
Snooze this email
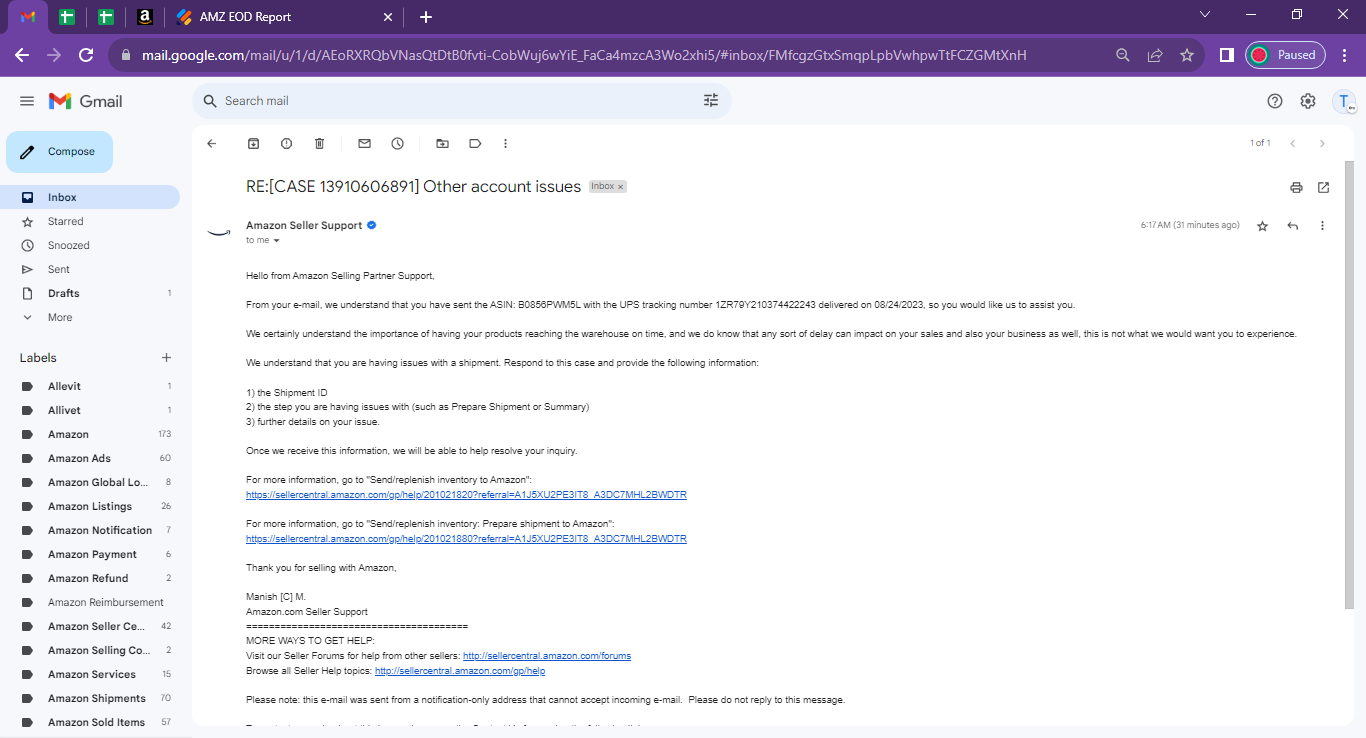pyautogui.click(x=398, y=144)
